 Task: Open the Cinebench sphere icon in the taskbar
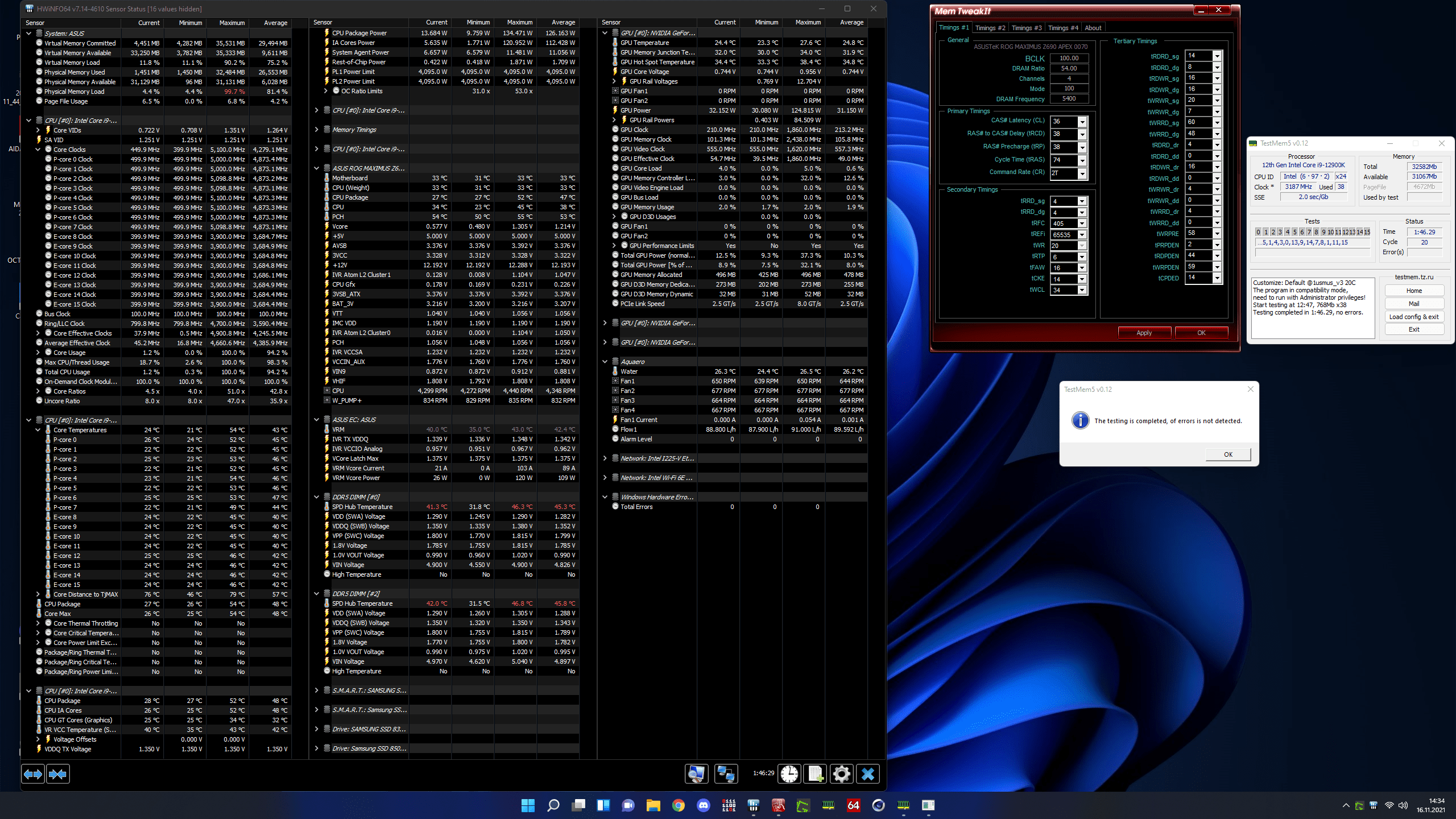point(879,805)
